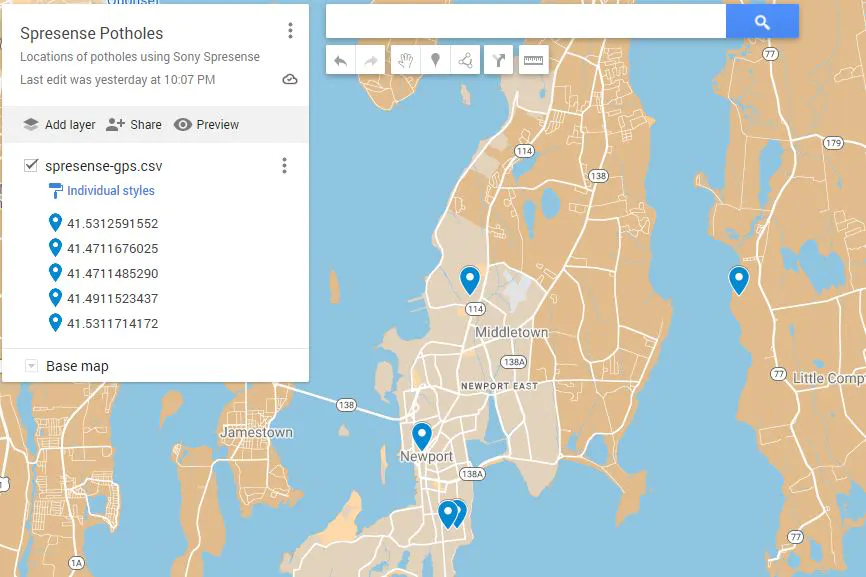Image resolution: width=866 pixels, height=577 pixels.
Task: Open the map Preview
Action: (207, 125)
